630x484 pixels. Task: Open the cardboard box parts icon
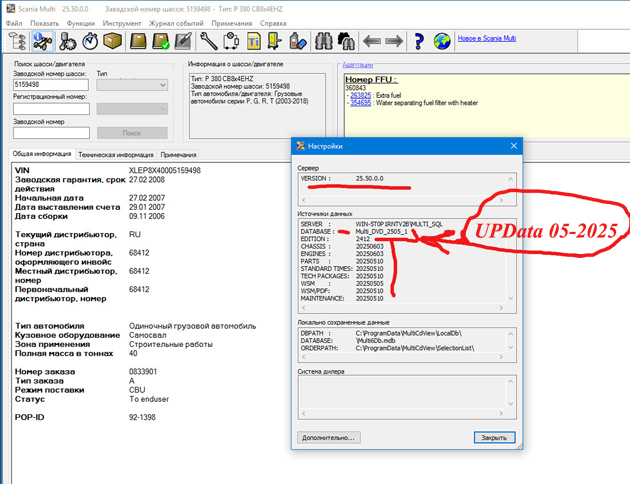pyautogui.click(x=113, y=41)
